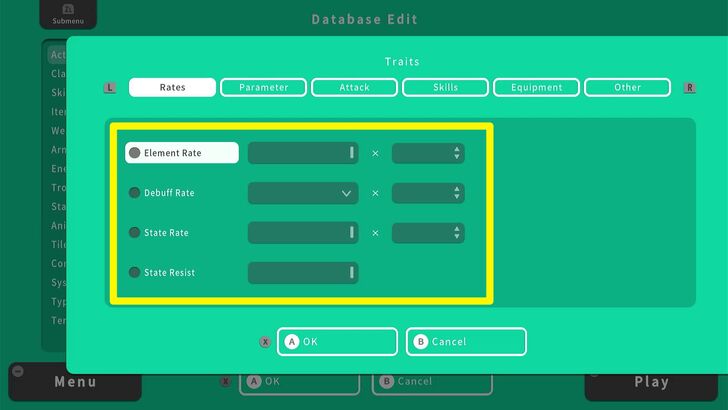Click the L shoulder tab-switch icon
Viewport: 728px width, 410px height.
pyautogui.click(x=110, y=87)
